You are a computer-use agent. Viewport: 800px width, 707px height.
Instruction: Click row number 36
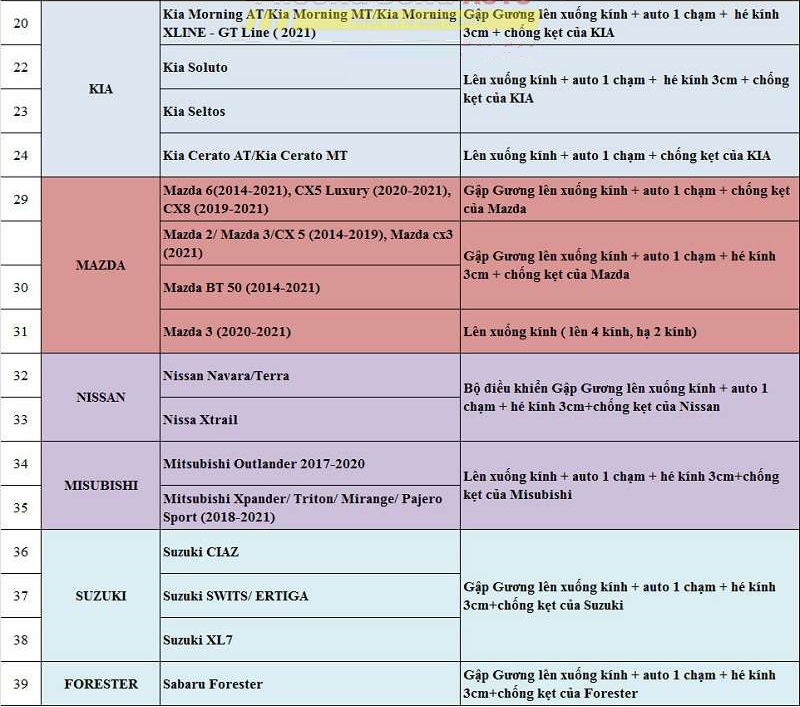(x=20, y=552)
